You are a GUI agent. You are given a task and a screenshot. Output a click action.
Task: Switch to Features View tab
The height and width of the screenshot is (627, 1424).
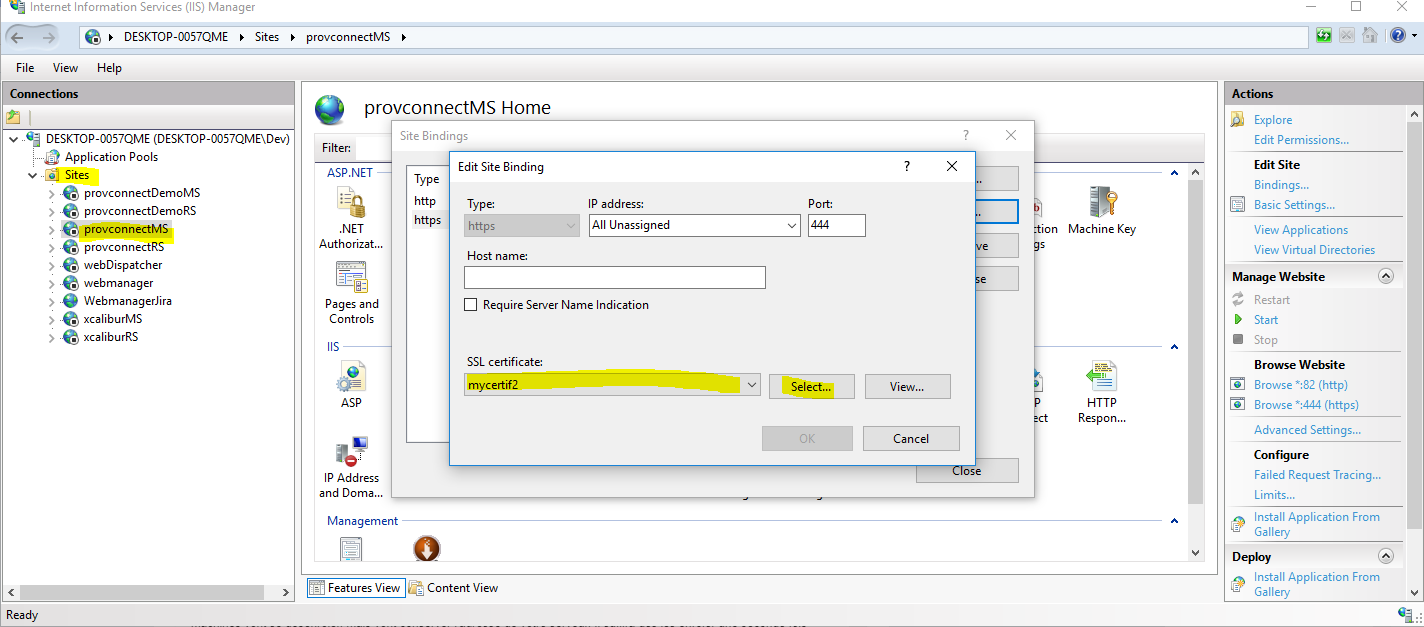(x=355, y=588)
